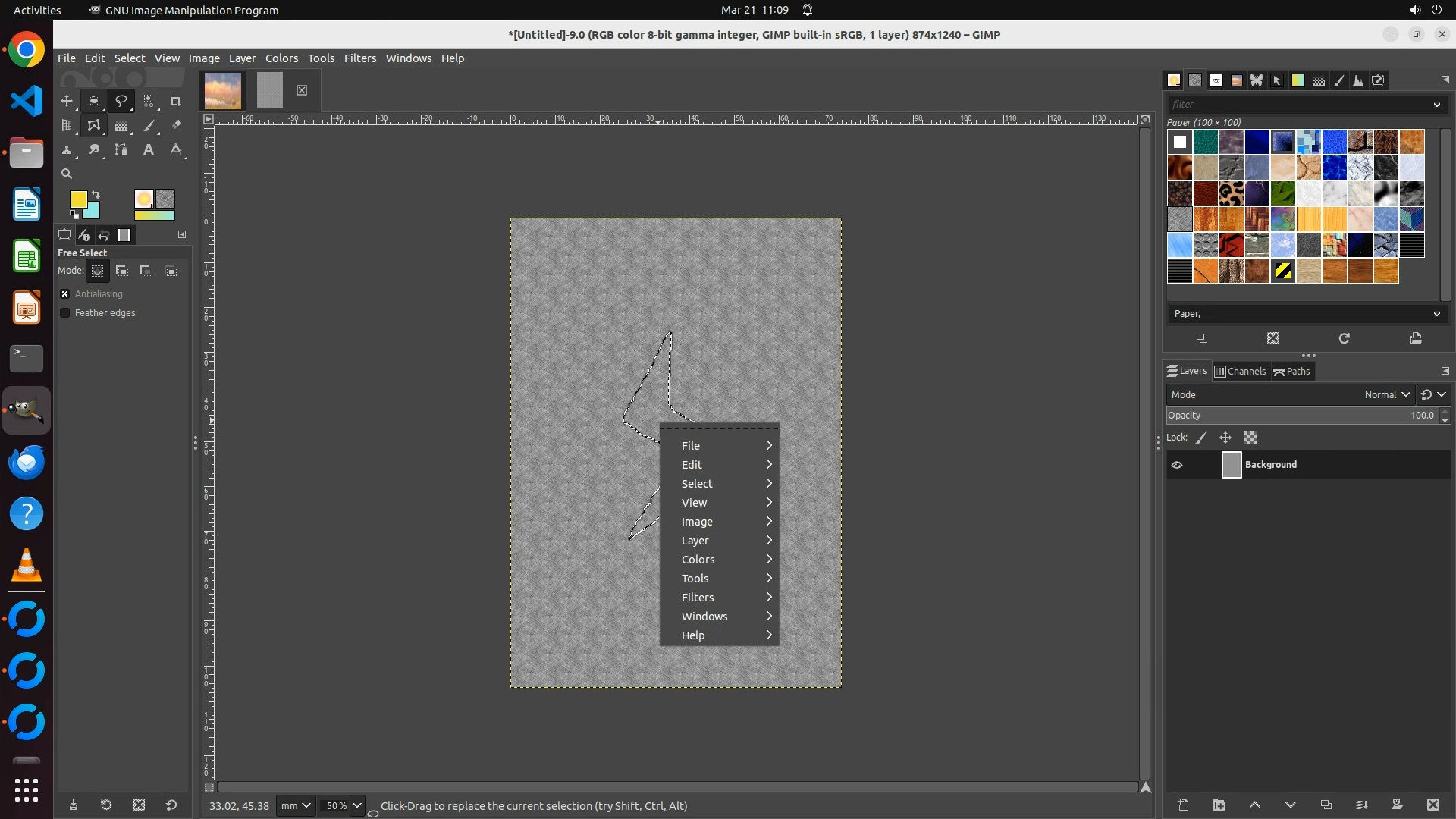Create a new layer button

pyautogui.click(x=1183, y=805)
